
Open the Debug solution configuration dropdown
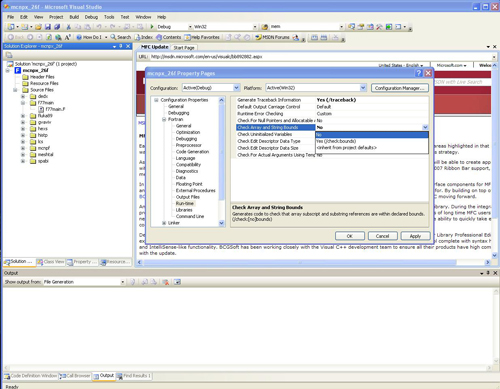click(x=190, y=27)
